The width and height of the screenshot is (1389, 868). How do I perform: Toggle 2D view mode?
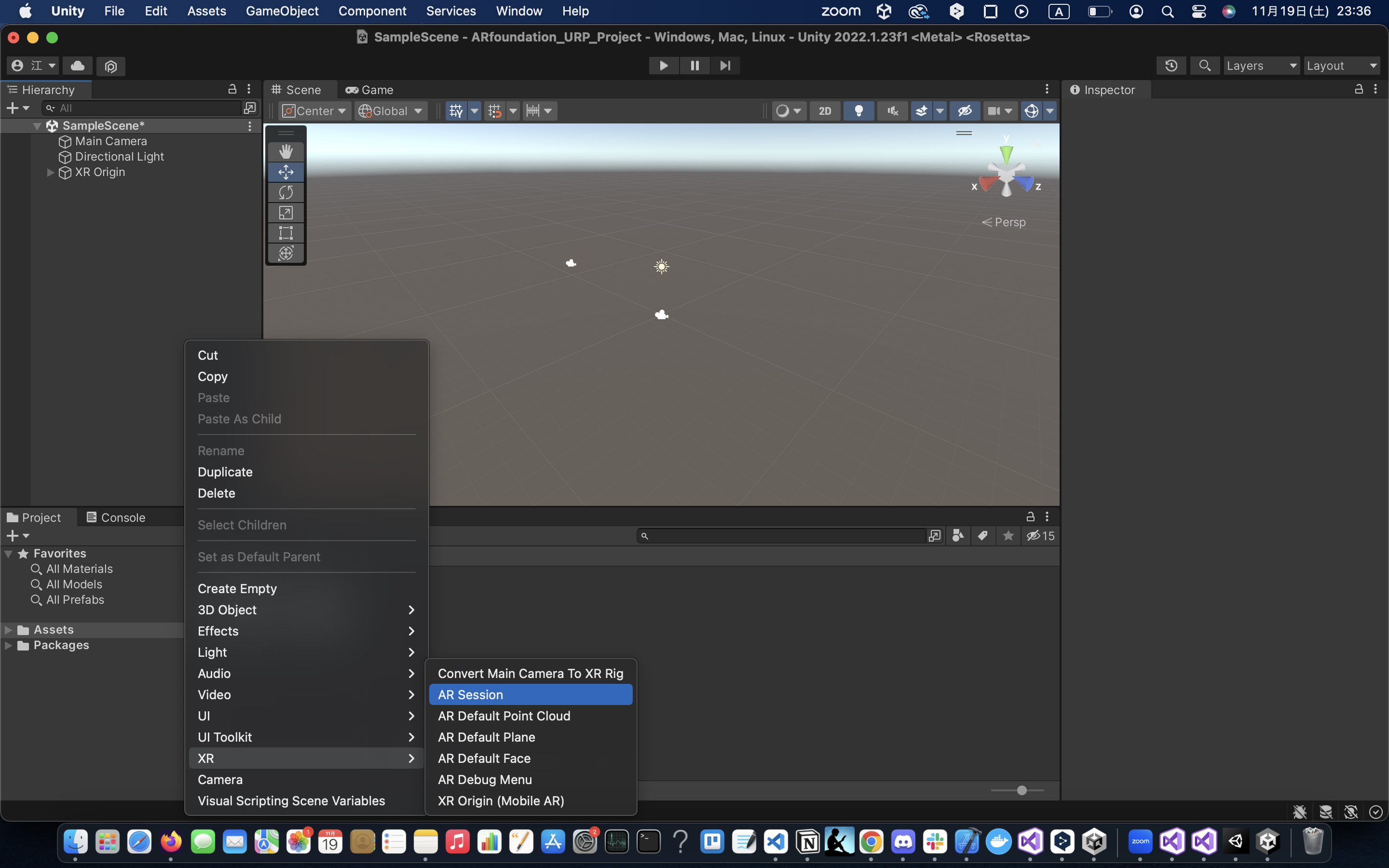pyautogui.click(x=825, y=111)
